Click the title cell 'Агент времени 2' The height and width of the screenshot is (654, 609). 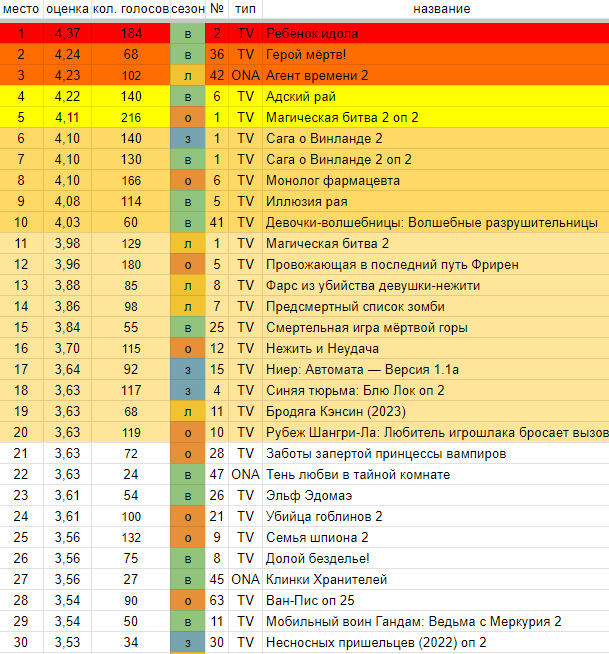(435, 75)
